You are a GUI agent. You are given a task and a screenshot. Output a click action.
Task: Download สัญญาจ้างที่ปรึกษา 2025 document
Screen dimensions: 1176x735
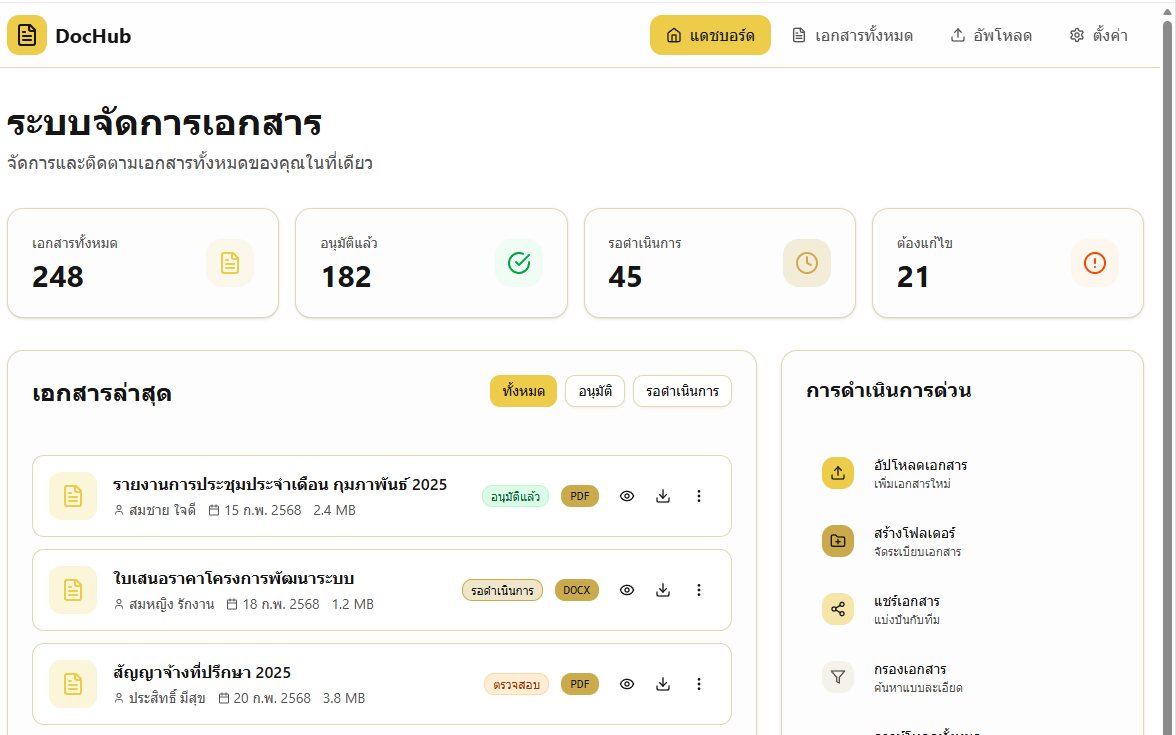coord(663,684)
